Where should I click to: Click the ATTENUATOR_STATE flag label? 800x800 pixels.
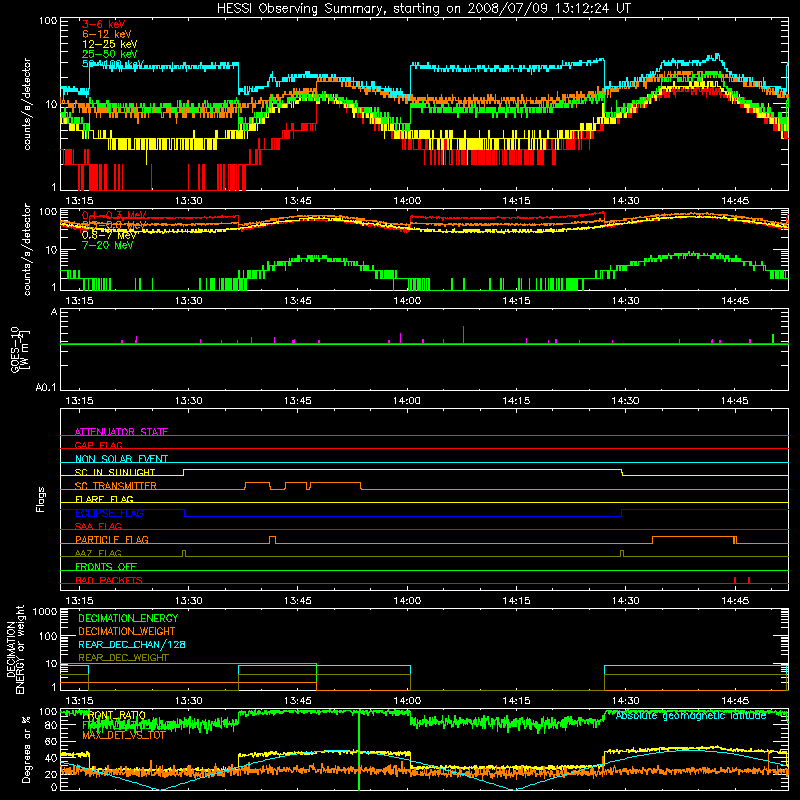[x=121, y=432]
